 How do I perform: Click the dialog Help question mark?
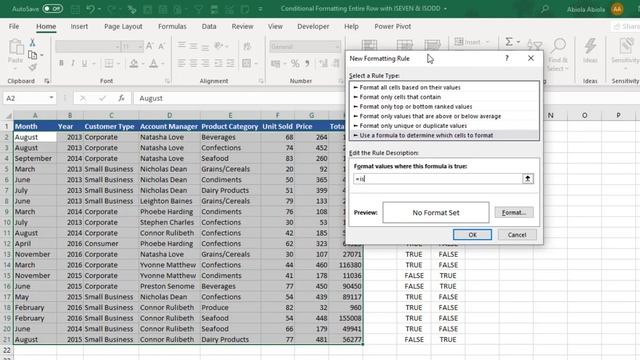[507, 58]
